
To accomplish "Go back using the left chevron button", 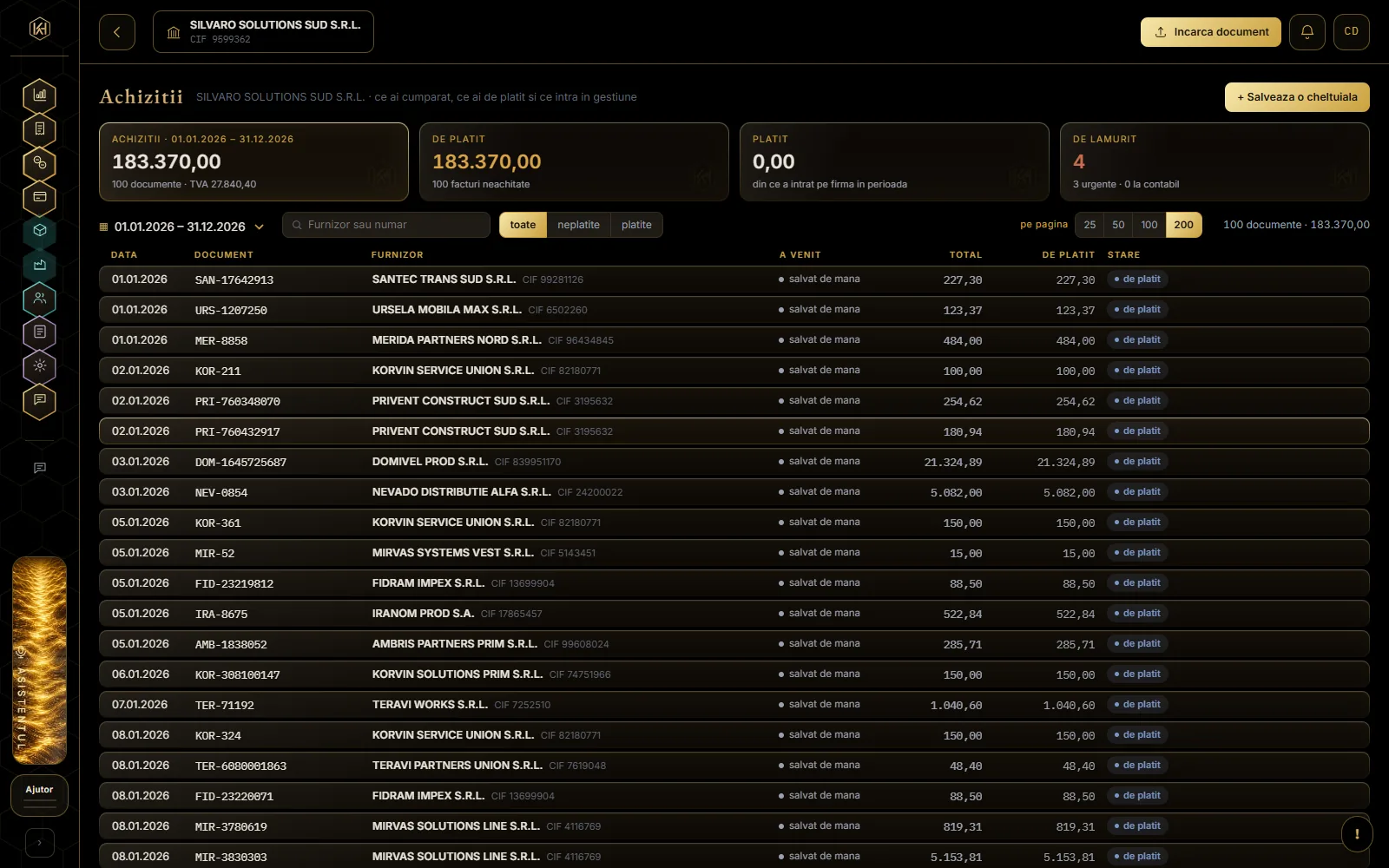I will click(x=117, y=32).
